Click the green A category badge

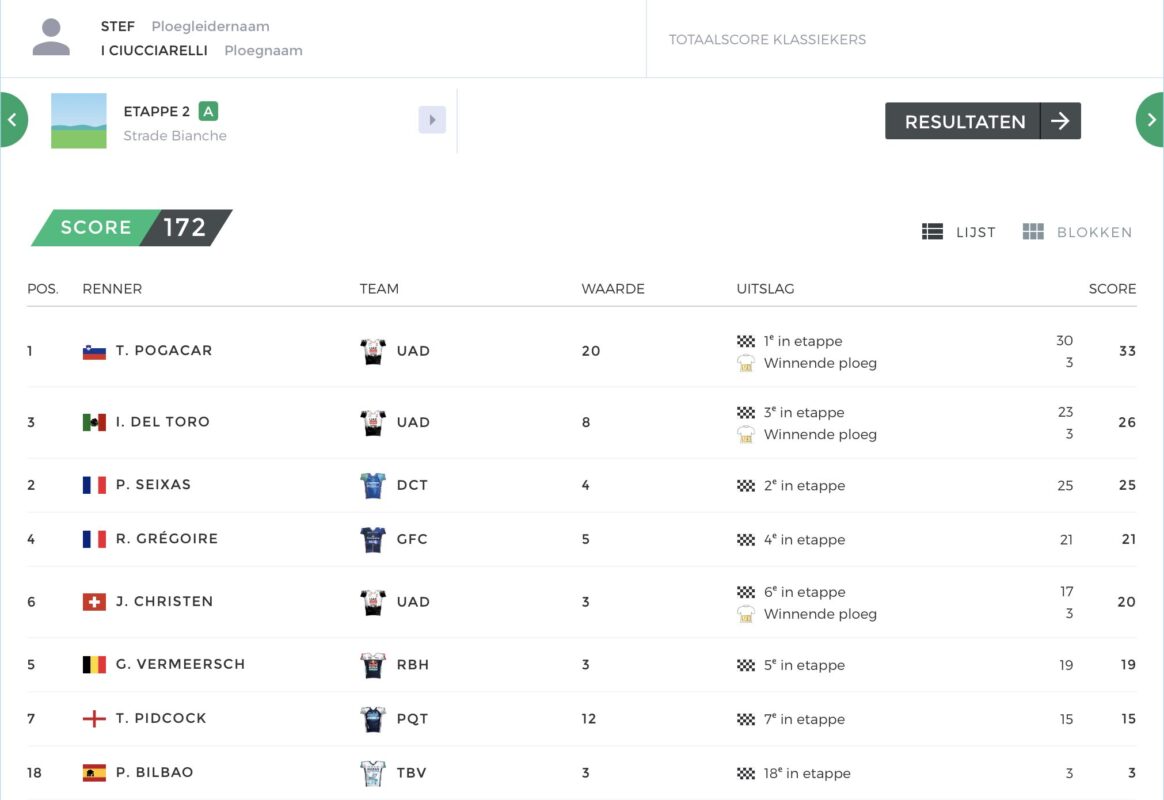tap(209, 111)
